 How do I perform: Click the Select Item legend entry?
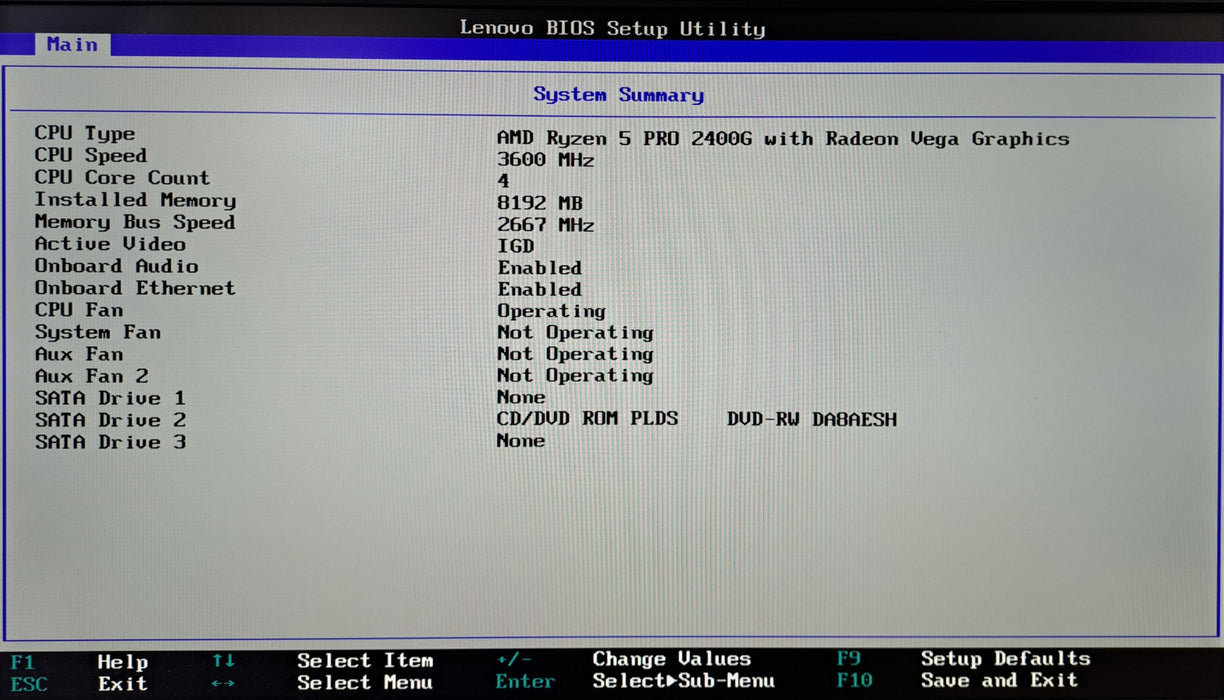coord(365,661)
